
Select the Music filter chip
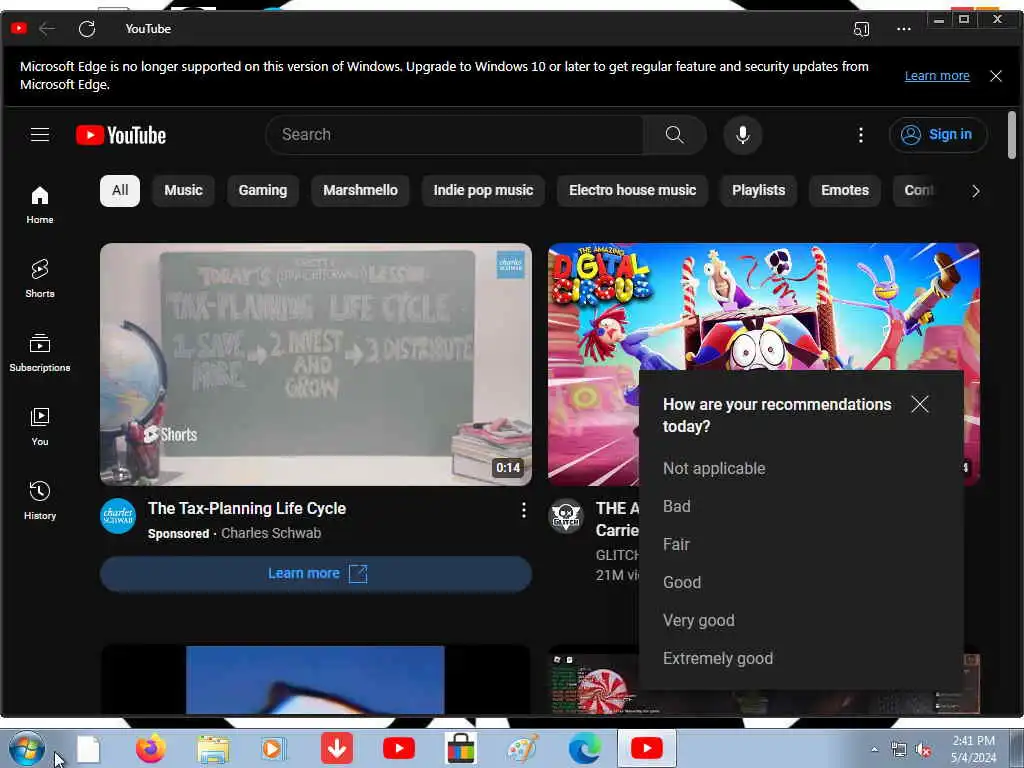[x=184, y=191]
